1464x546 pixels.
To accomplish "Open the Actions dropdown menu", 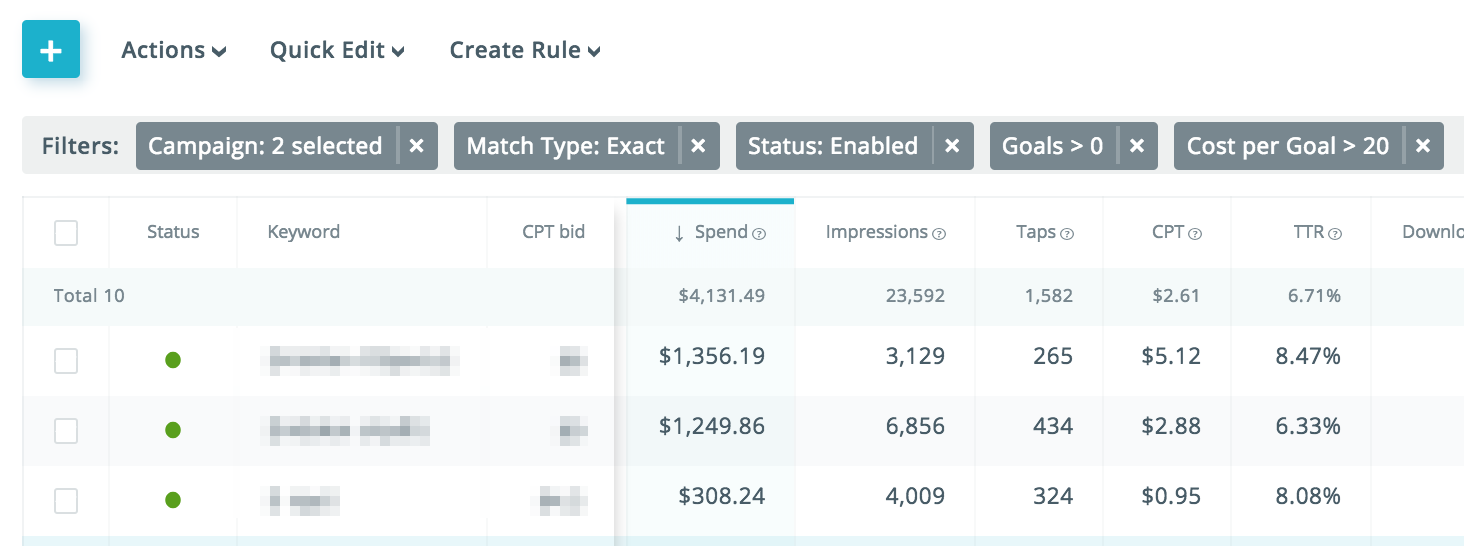I will coord(174,51).
